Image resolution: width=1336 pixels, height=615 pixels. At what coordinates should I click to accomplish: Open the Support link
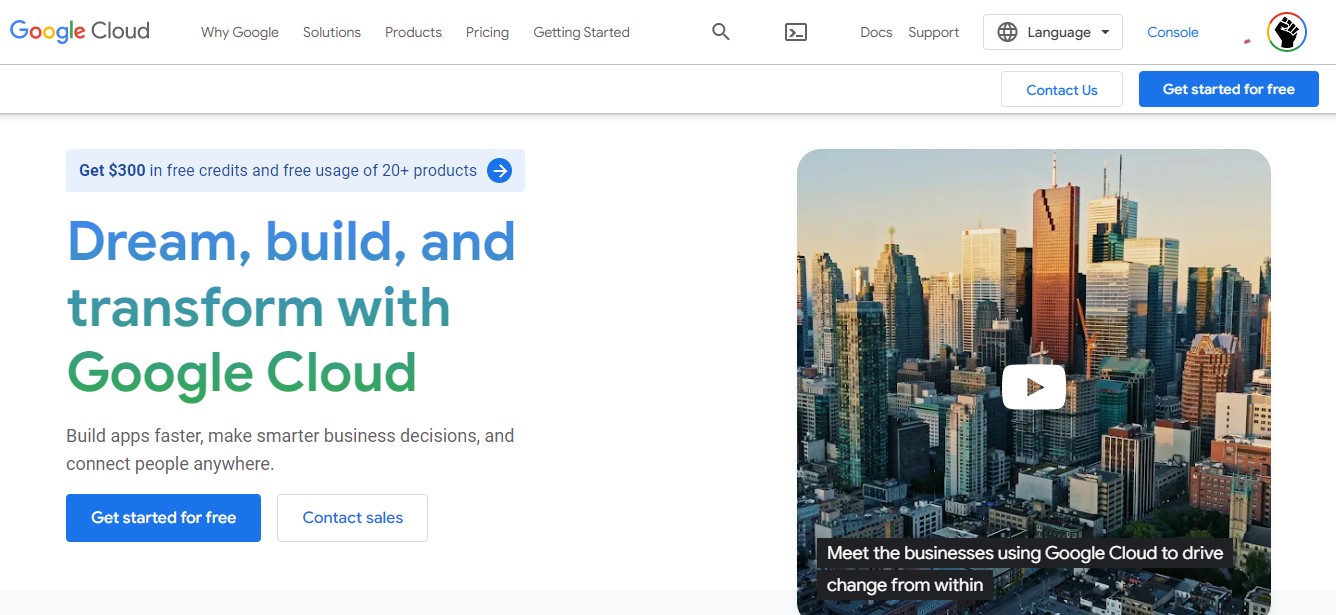(934, 32)
